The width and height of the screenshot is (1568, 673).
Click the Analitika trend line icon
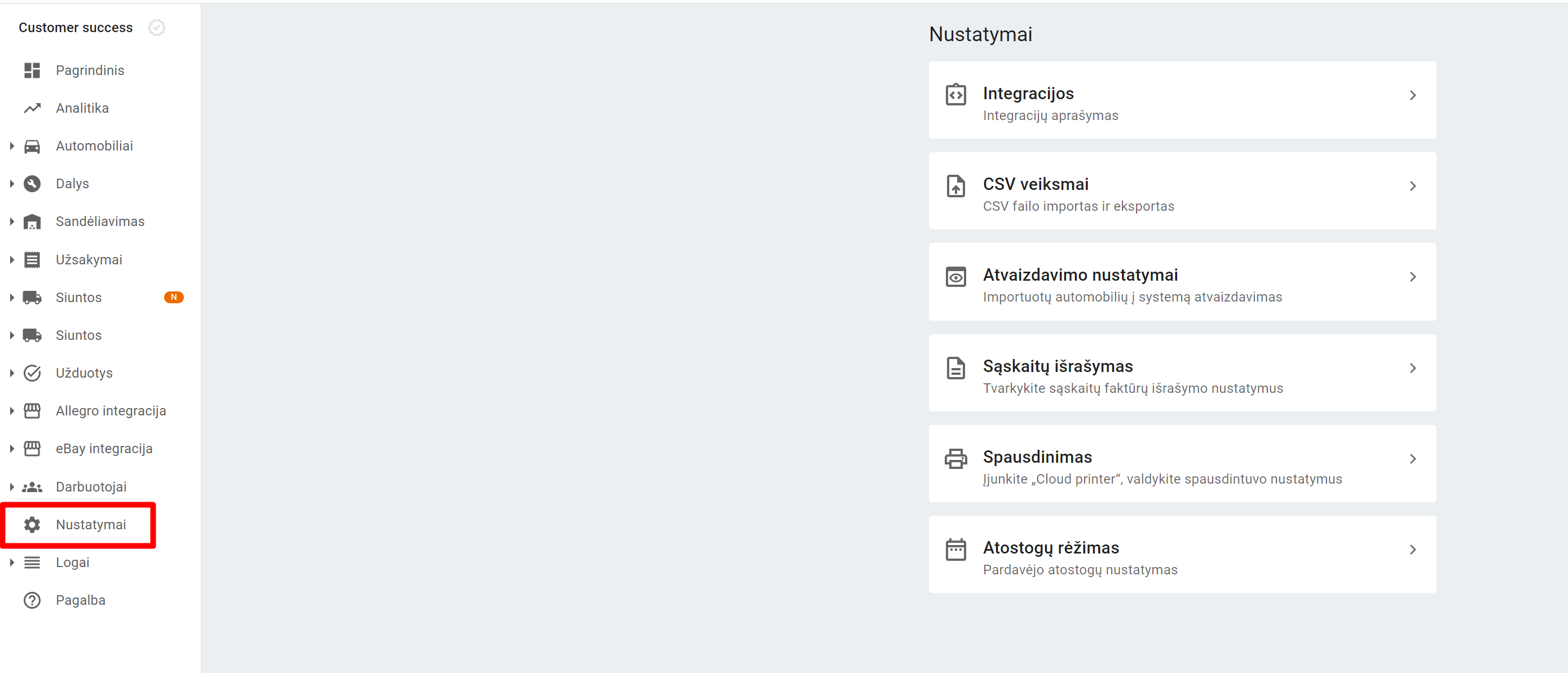pos(32,108)
